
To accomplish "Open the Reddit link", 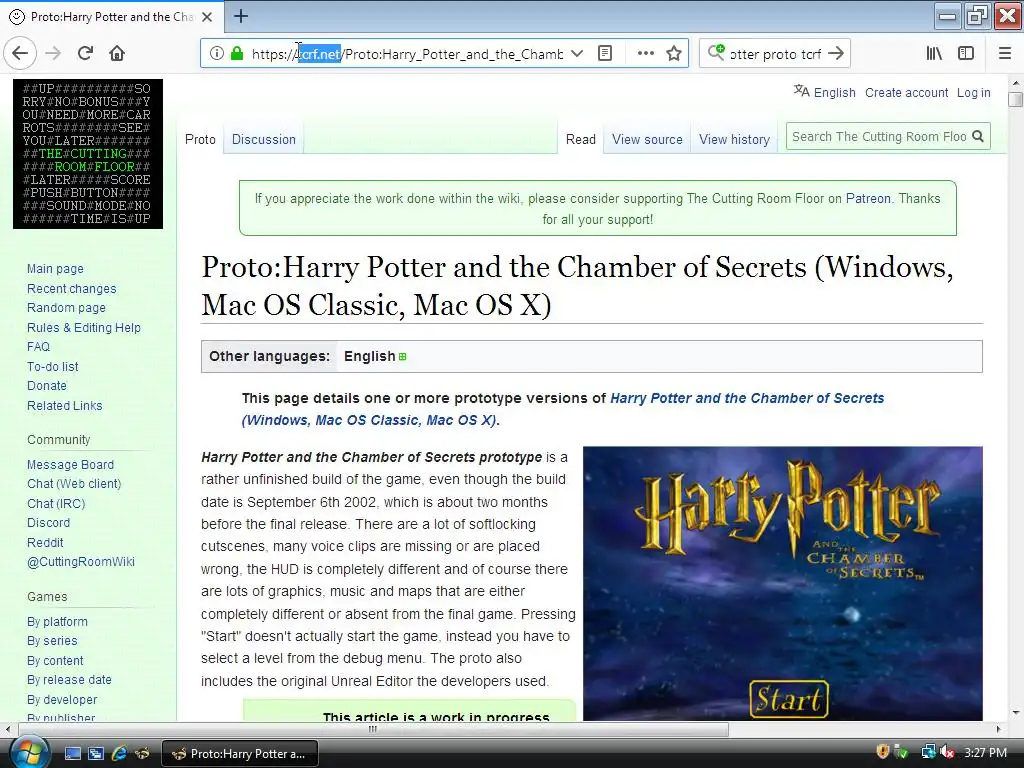I will click(x=45, y=542).
